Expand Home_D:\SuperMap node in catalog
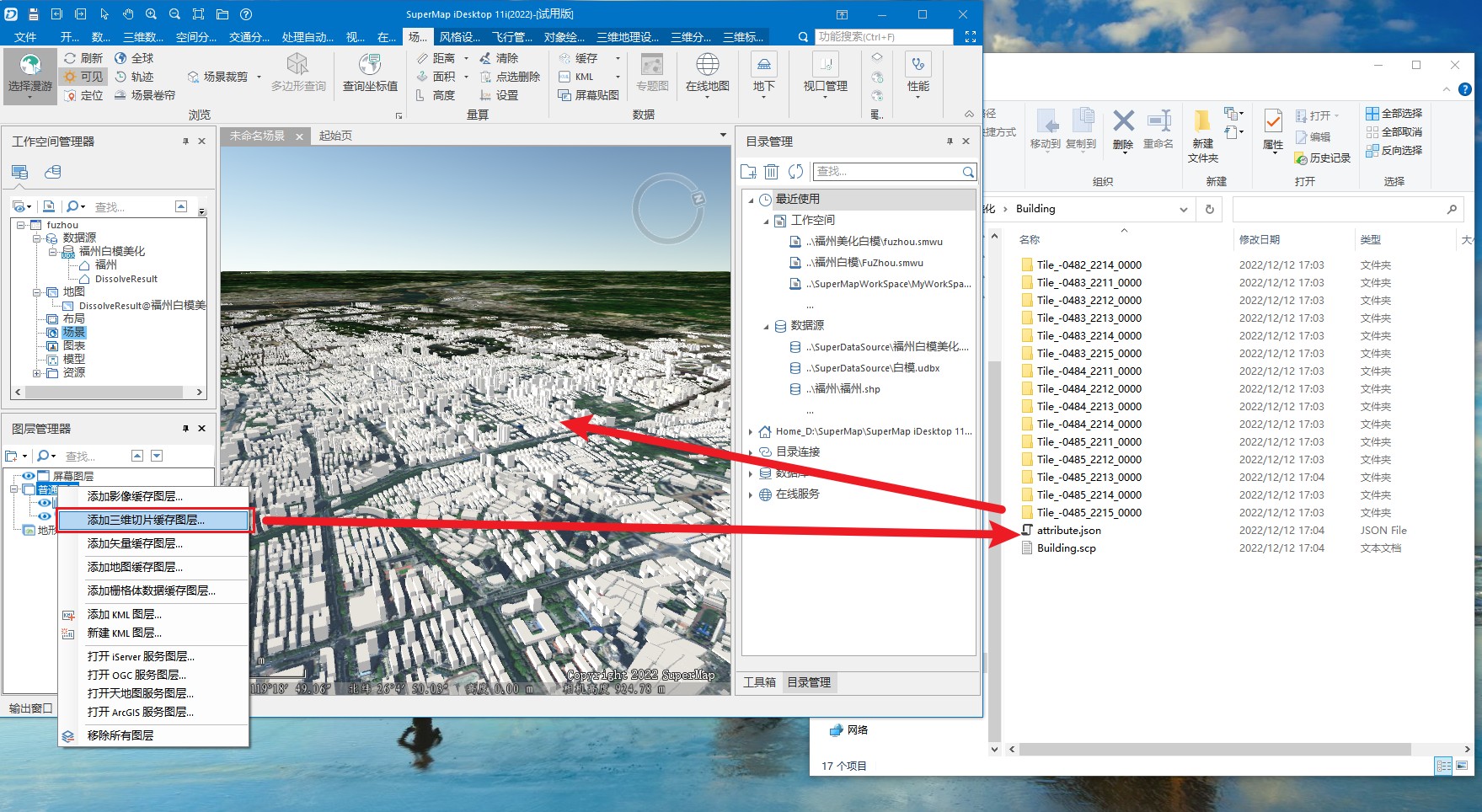Image resolution: width=1482 pixels, height=812 pixels. click(x=751, y=431)
